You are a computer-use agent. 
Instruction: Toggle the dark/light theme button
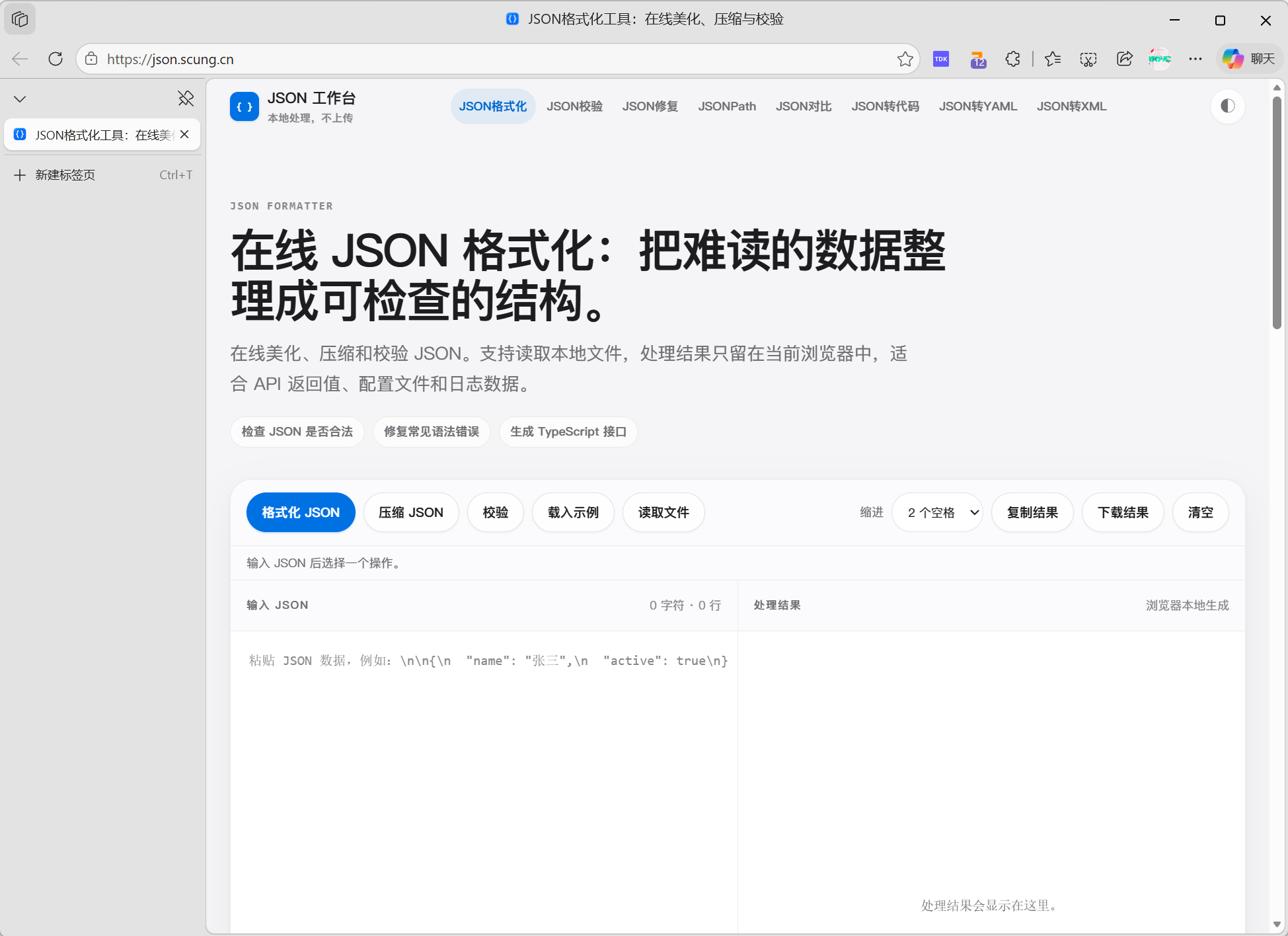coord(1228,106)
